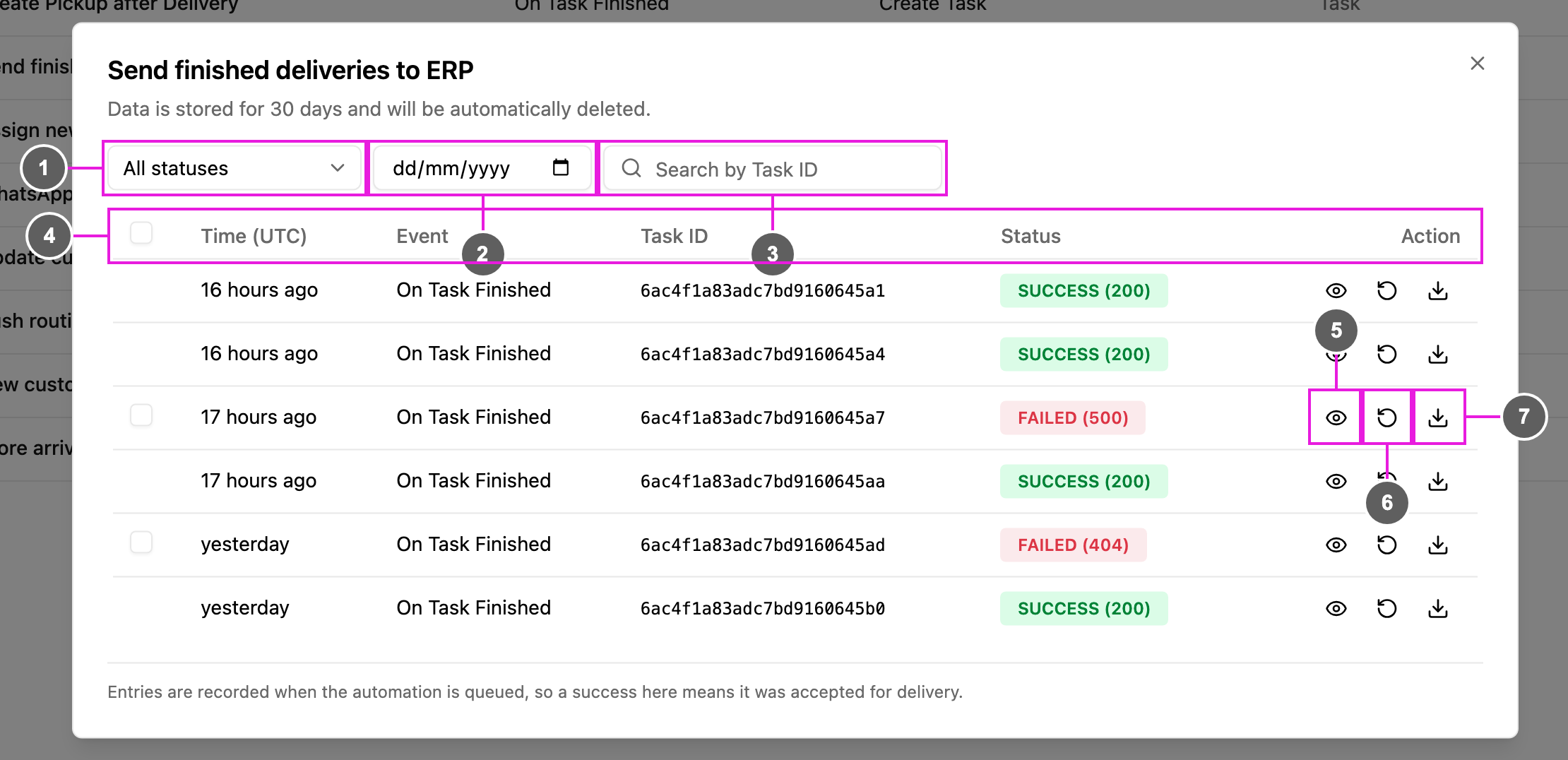
Task: Close the Send finished deliveries to ERP dialog
Action: coord(1477,64)
